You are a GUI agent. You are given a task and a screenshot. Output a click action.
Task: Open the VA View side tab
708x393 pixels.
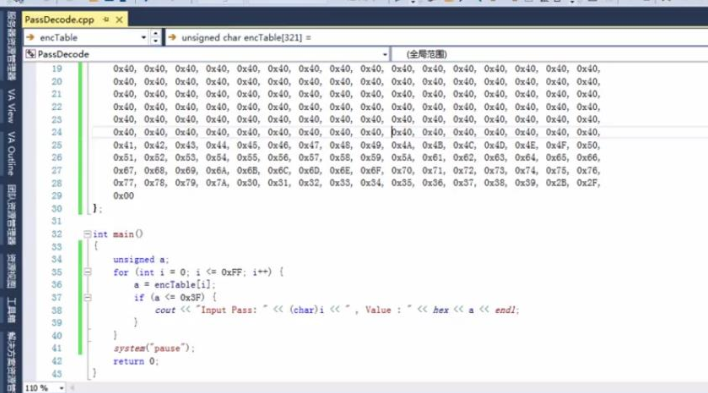tap(12, 106)
